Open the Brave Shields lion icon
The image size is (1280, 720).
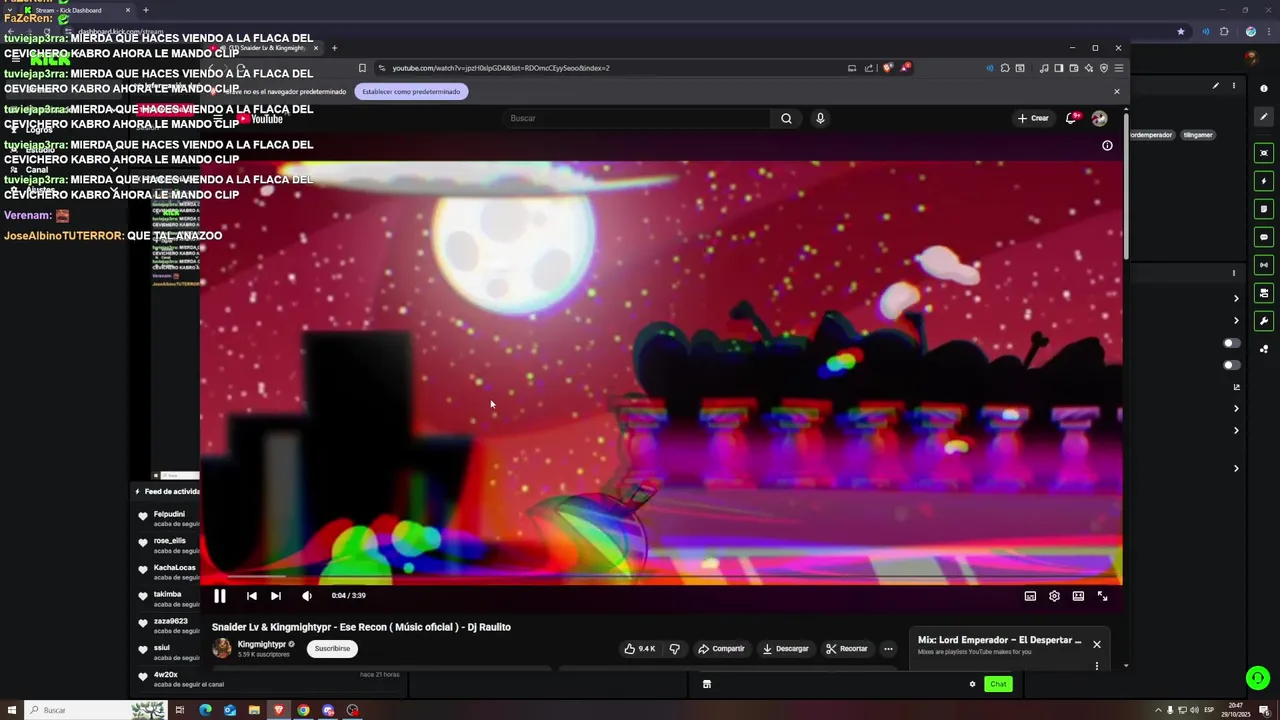[888, 68]
